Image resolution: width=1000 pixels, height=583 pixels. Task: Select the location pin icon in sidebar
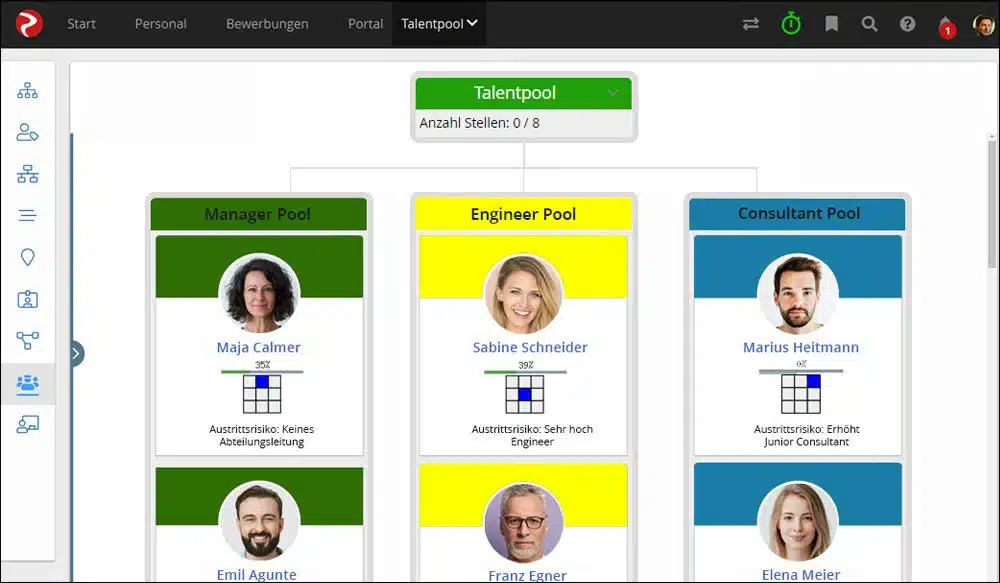click(x=27, y=257)
